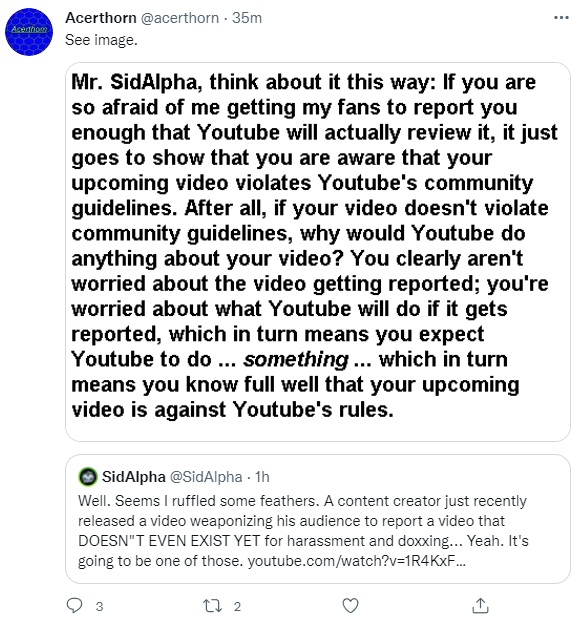The height and width of the screenshot is (628, 586).
Task: Click the 'See image.' tweet text
Action: pyautogui.click(x=101, y=40)
